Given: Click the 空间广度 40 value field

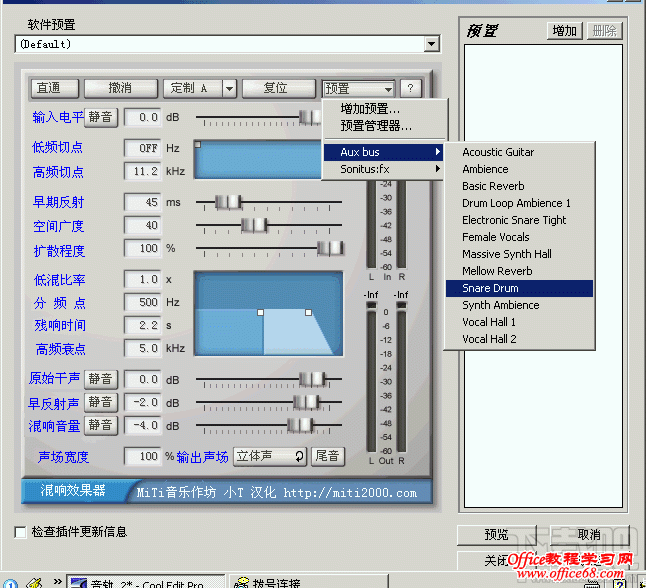Looking at the screenshot, I should point(143,225).
